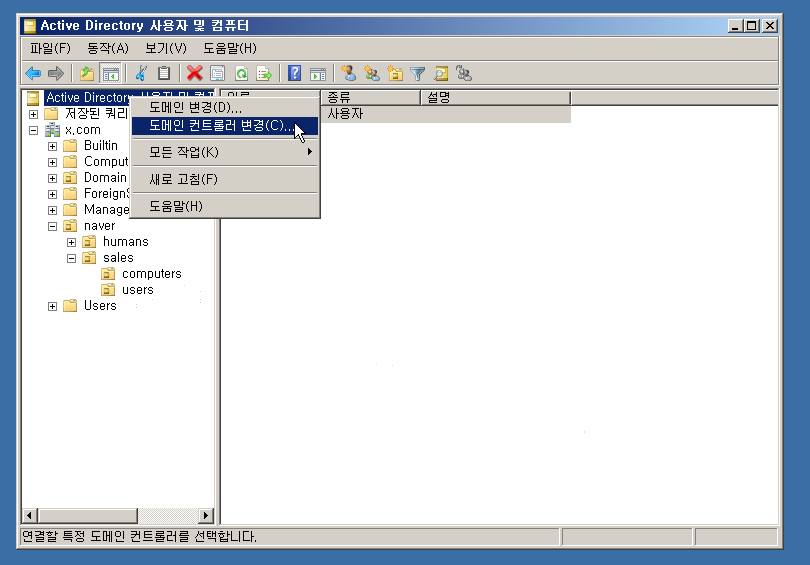Expand the Users container node
This screenshot has height=565, width=810.
52,306
